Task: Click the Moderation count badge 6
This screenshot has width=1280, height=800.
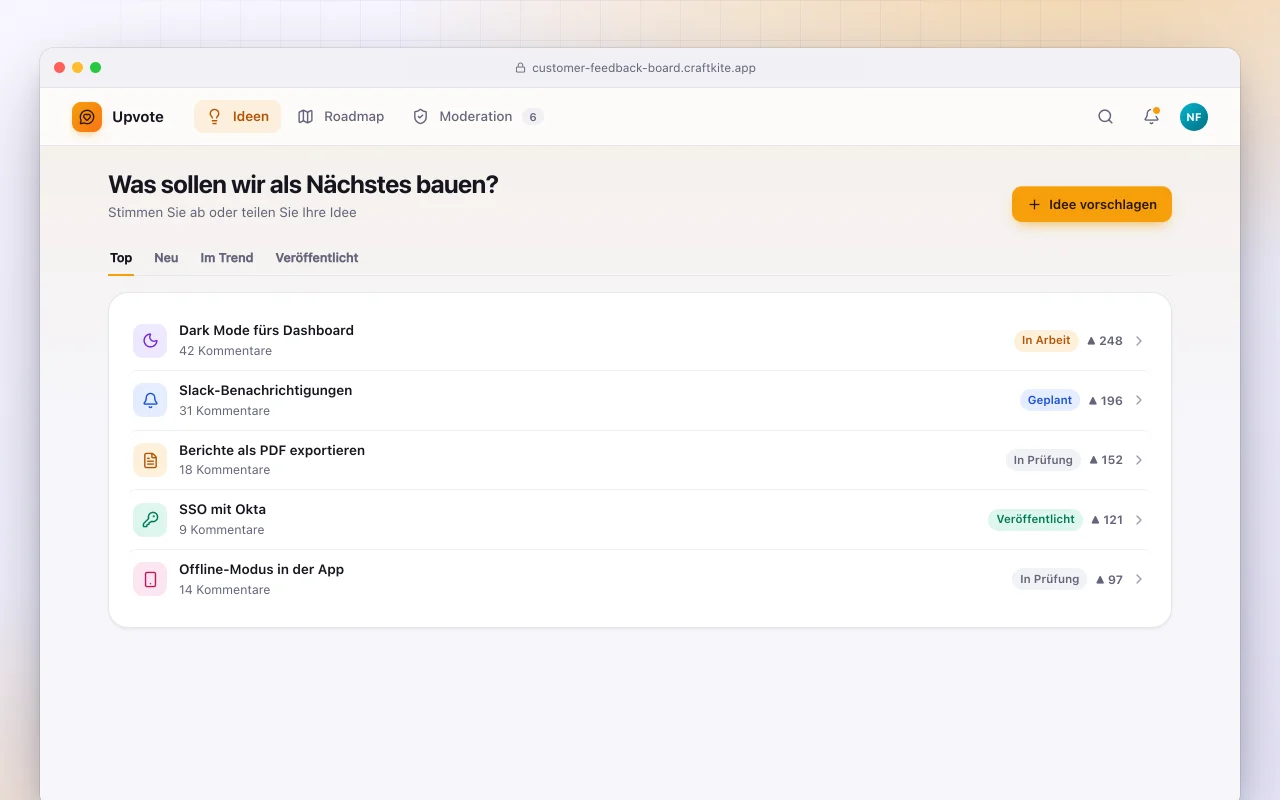Action: pyautogui.click(x=533, y=117)
